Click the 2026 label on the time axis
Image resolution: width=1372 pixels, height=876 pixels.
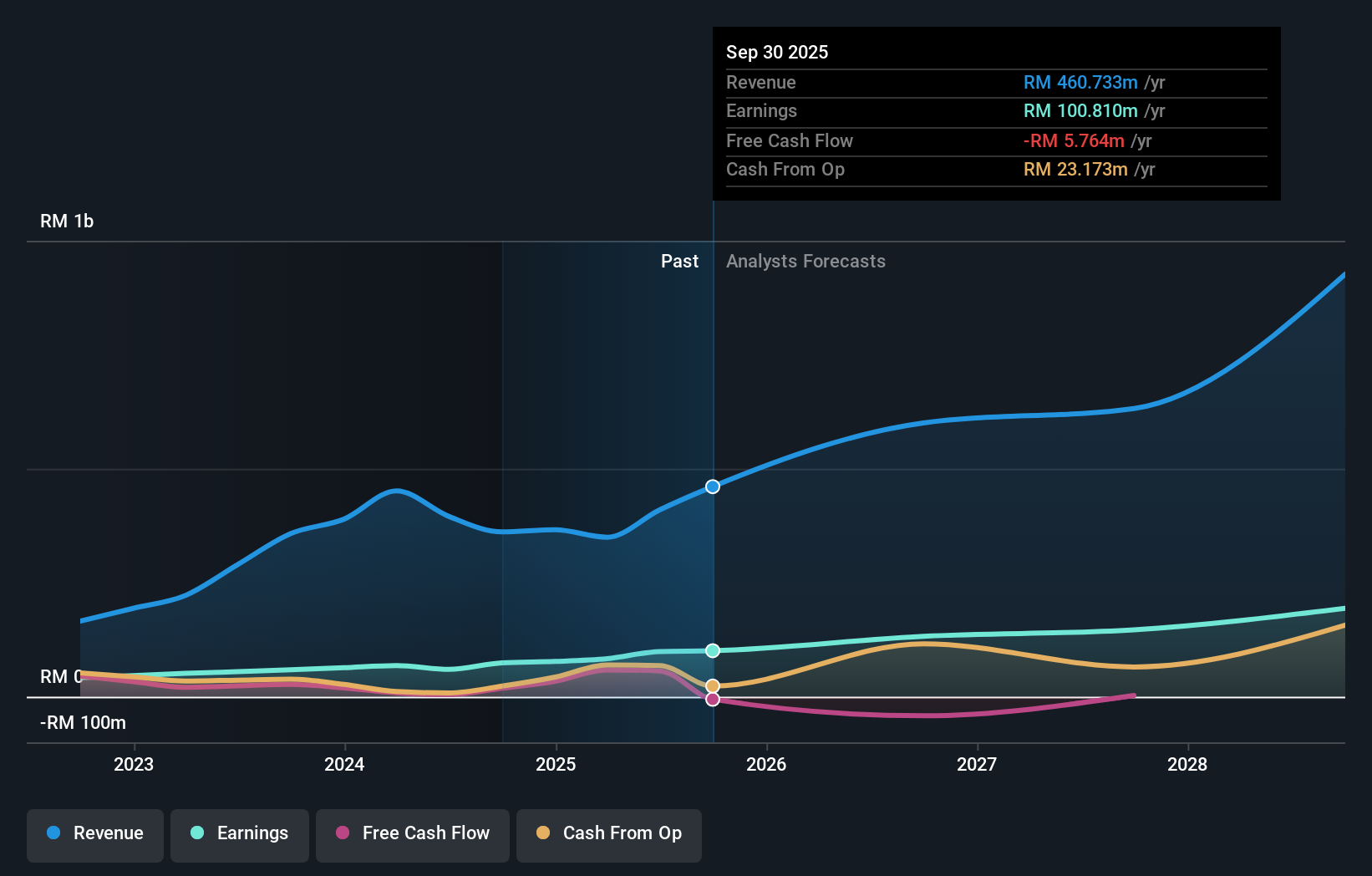(766, 764)
